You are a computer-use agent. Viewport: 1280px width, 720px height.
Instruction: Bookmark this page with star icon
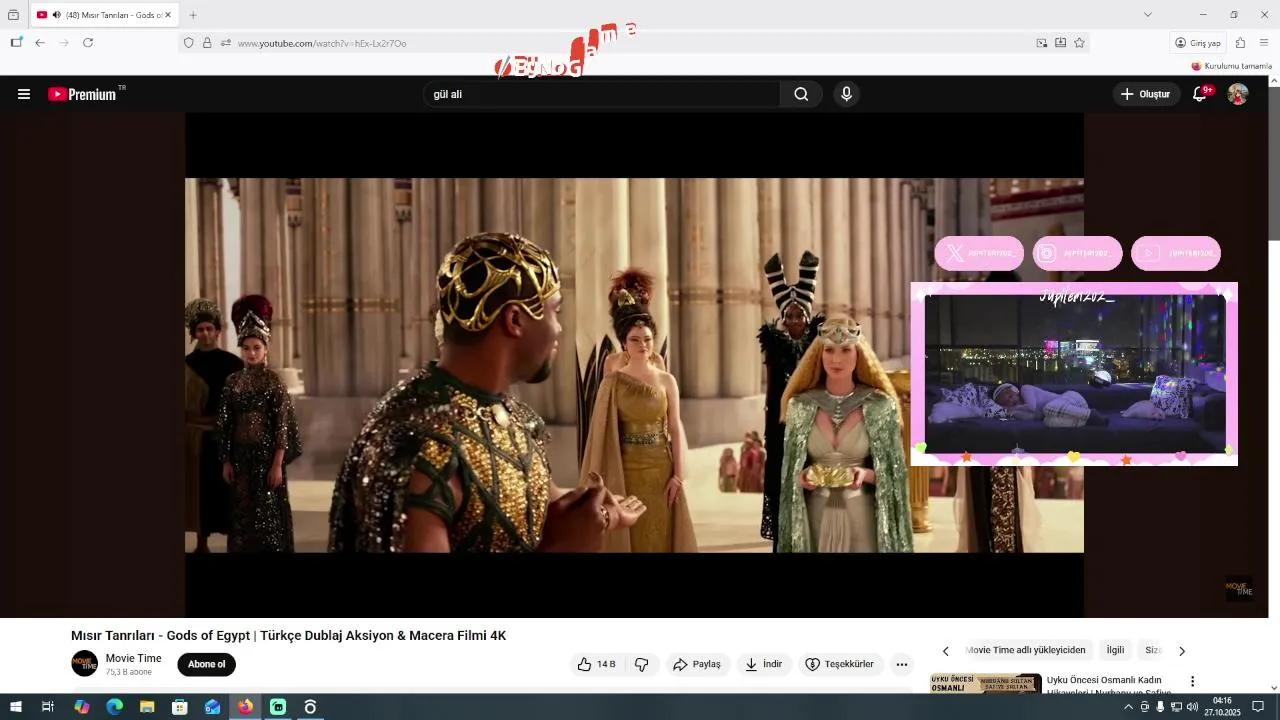pos(1079,43)
